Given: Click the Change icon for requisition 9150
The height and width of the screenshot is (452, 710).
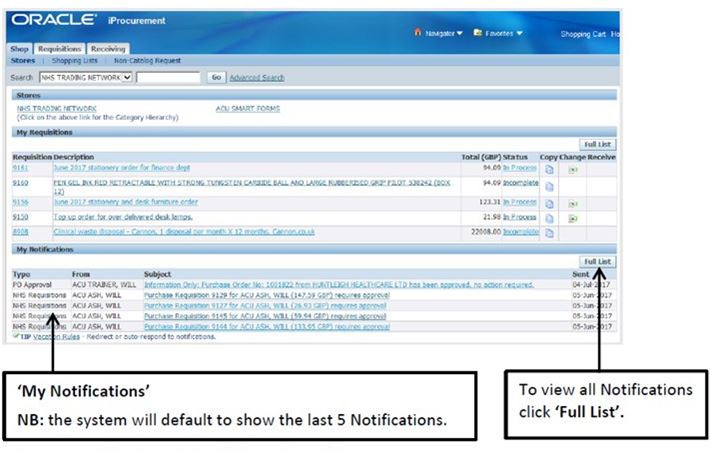Looking at the screenshot, I should pos(573,219).
